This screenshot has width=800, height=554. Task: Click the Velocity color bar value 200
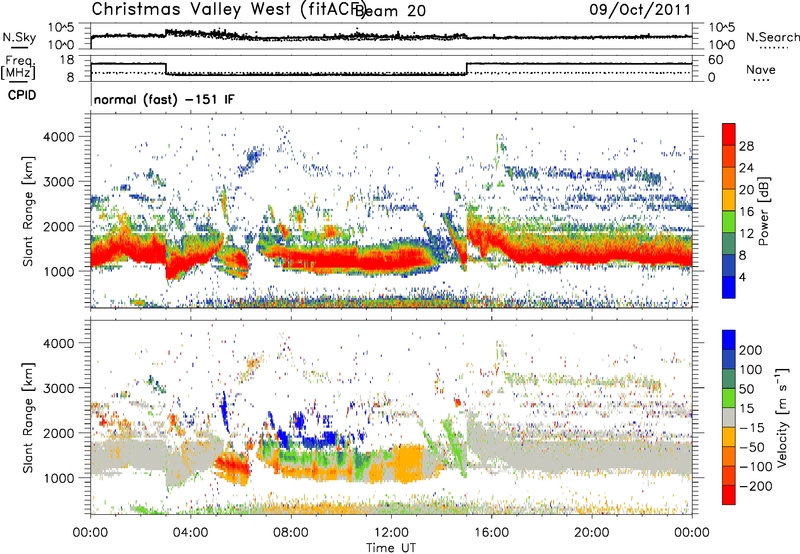click(751, 350)
